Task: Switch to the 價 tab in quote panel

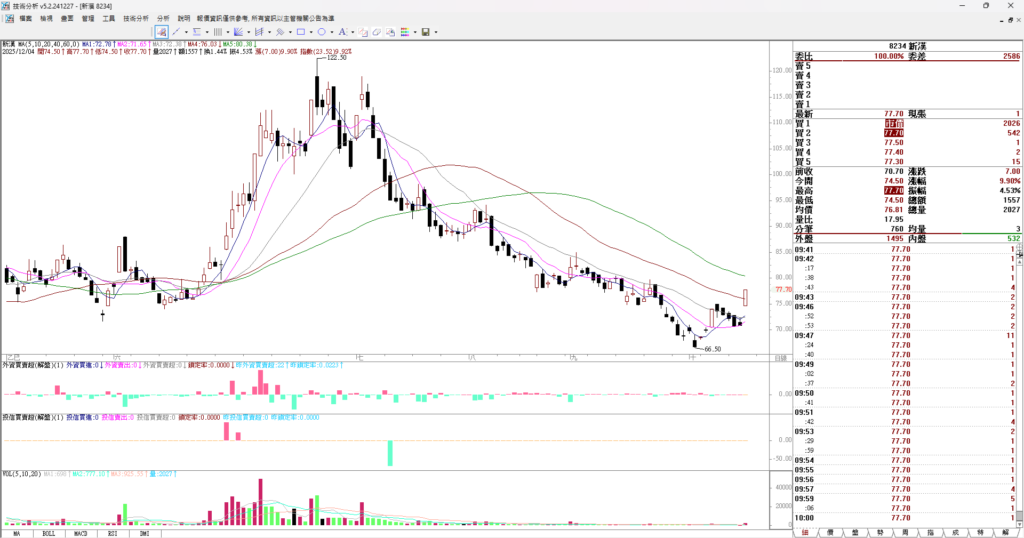Action: 830,532
